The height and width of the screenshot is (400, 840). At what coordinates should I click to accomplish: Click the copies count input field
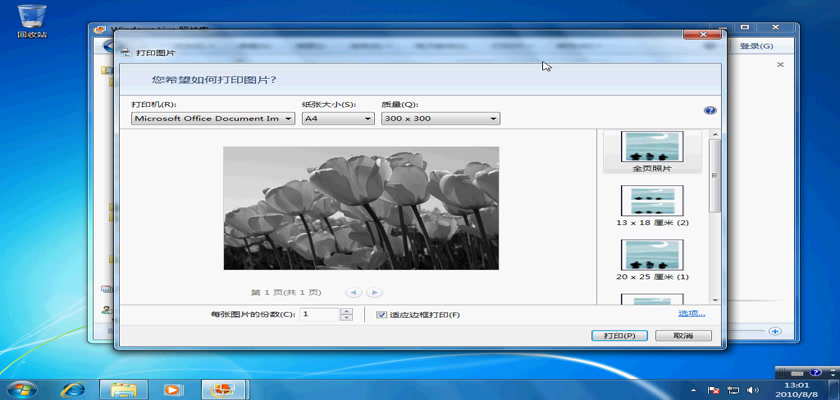[x=320, y=314]
